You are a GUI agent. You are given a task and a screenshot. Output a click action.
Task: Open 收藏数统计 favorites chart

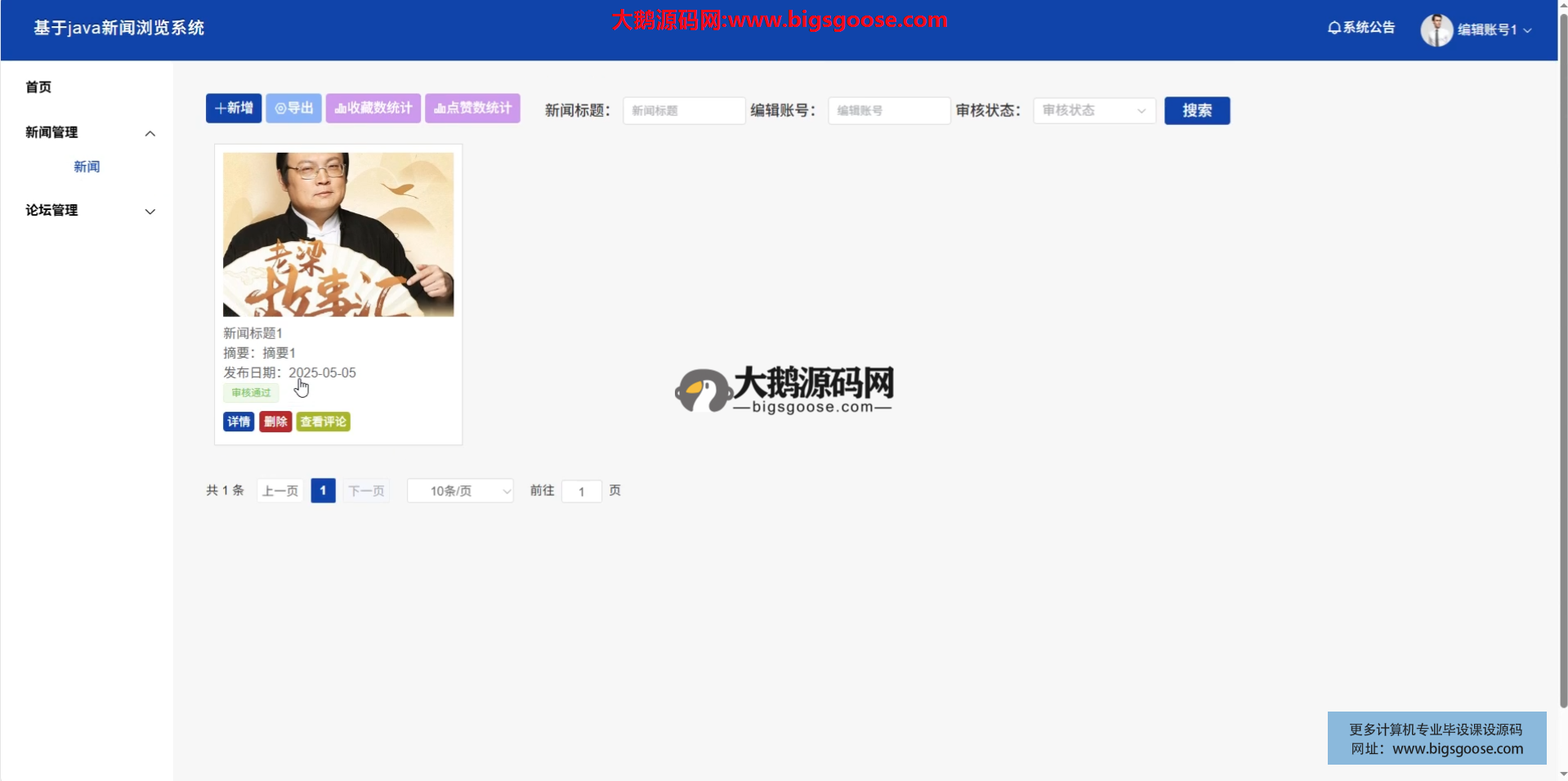pos(373,108)
